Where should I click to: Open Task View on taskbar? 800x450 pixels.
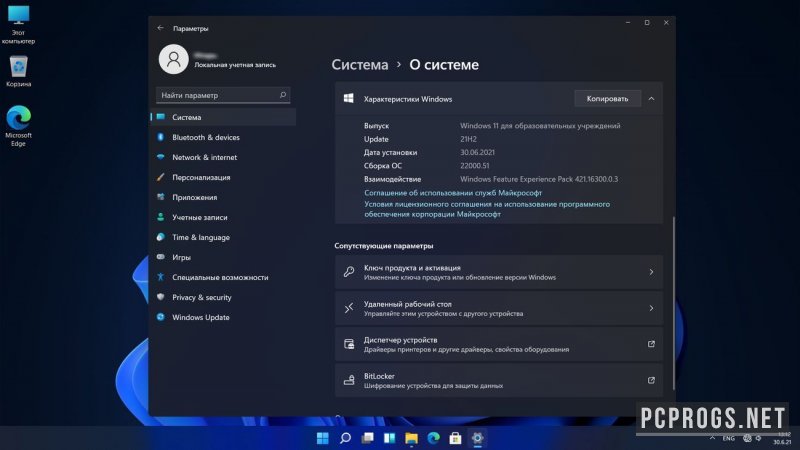pyautogui.click(x=367, y=438)
